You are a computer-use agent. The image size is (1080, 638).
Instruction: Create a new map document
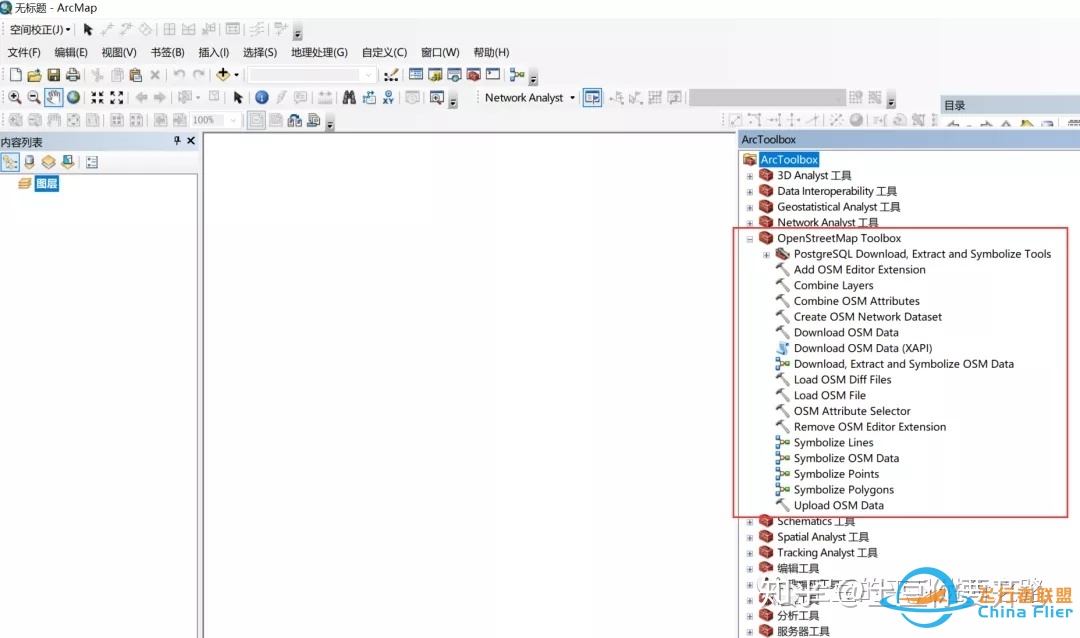(15, 75)
